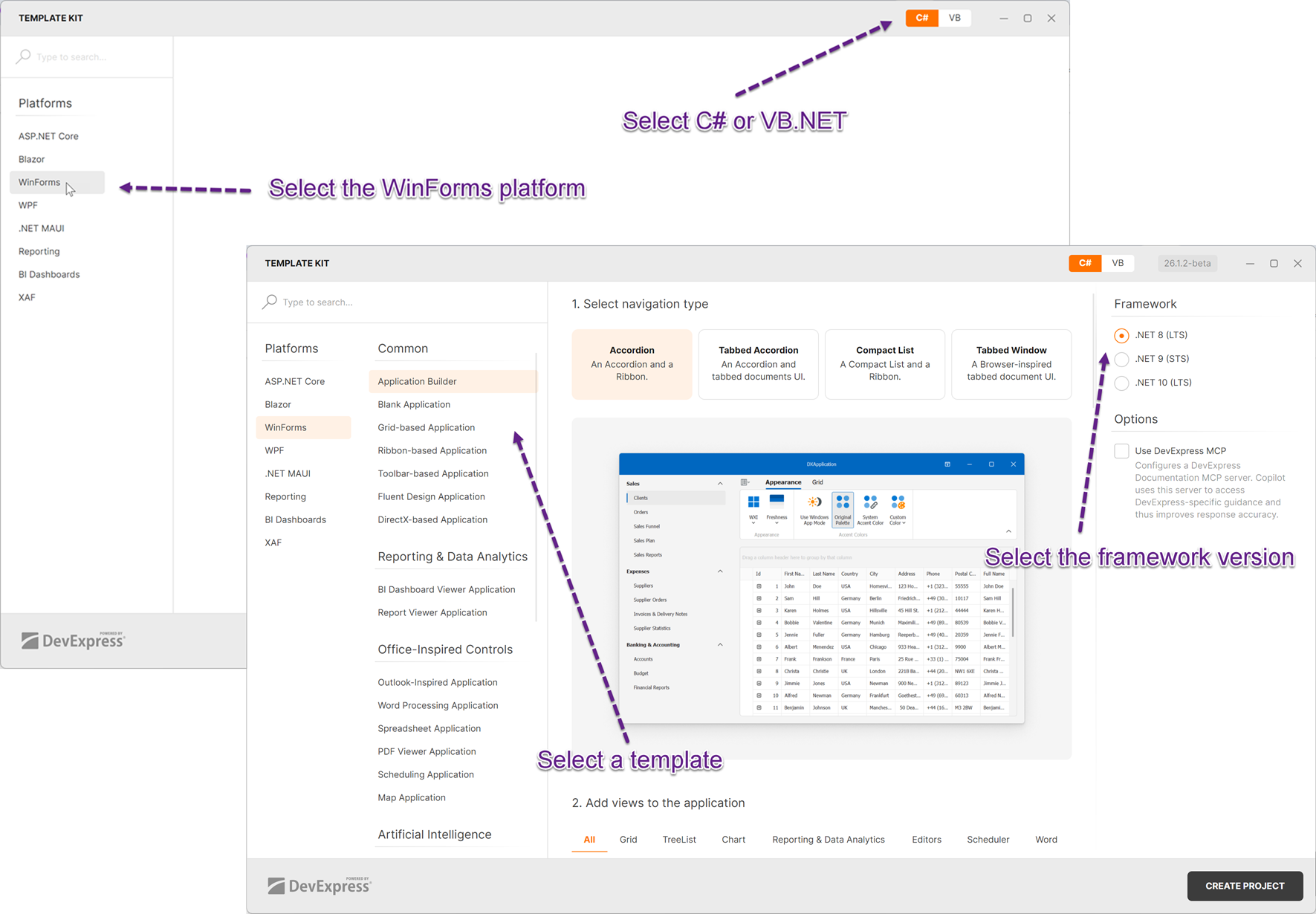Select .NET 8 (LTS) framework radio button
Screen dimensions: 1316x914
1121,335
